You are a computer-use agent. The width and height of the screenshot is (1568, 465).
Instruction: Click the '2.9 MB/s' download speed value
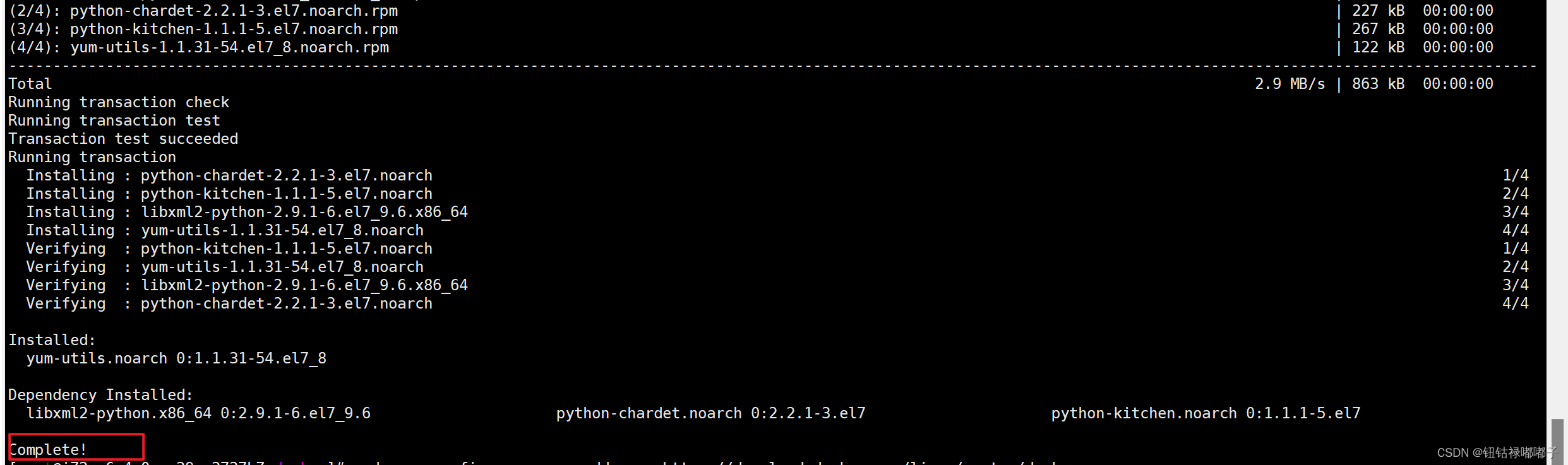(x=1290, y=84)
